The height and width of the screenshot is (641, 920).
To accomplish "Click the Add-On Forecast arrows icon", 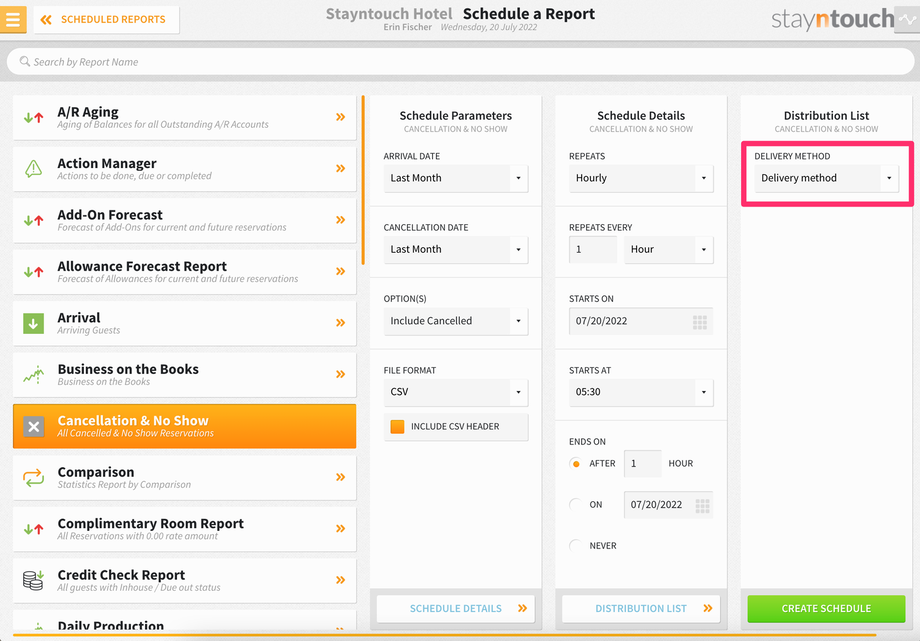I will (x=33, y=221).
